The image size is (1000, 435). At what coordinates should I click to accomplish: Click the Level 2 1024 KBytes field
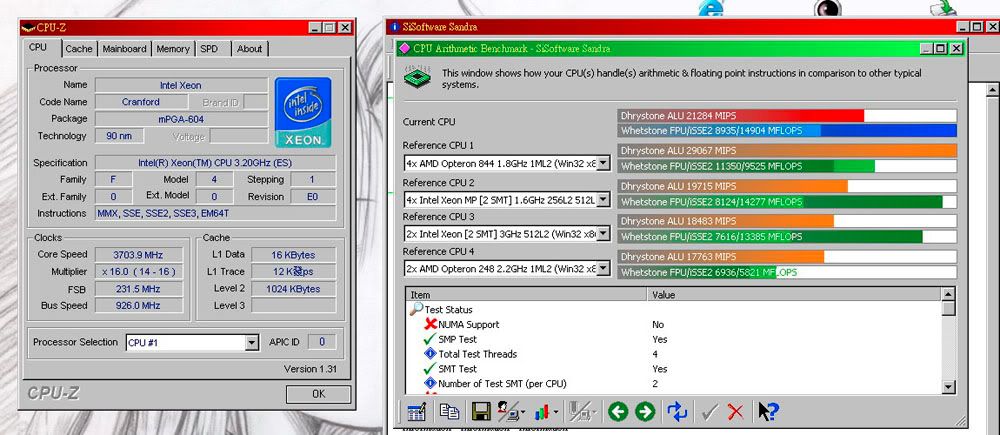(x=293, y=289)
